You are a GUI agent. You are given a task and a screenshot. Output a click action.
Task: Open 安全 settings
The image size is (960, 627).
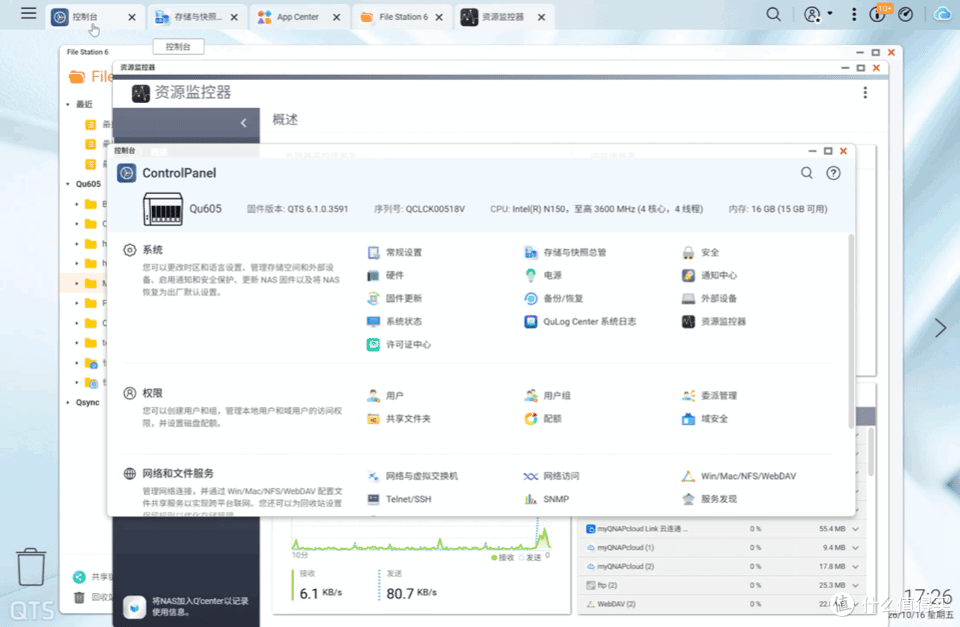[x=701, y=252]
